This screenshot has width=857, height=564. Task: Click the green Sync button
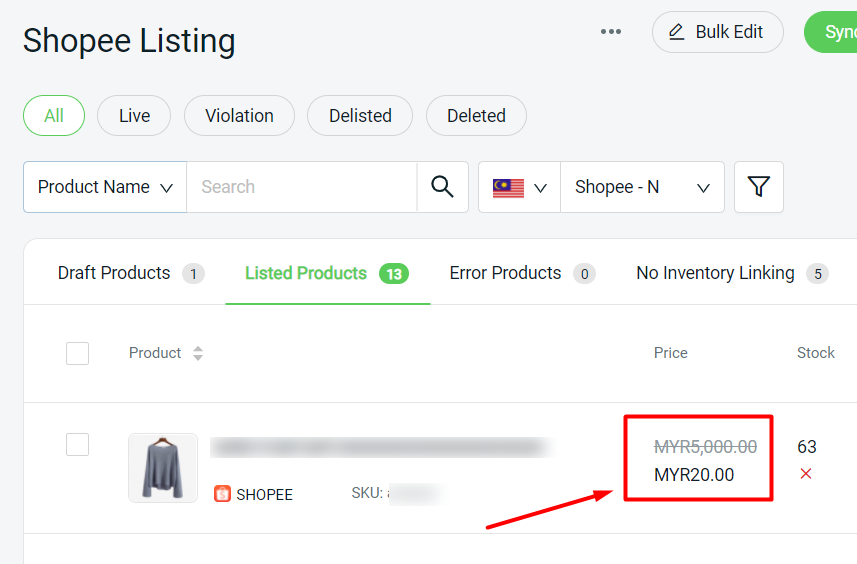831,32
